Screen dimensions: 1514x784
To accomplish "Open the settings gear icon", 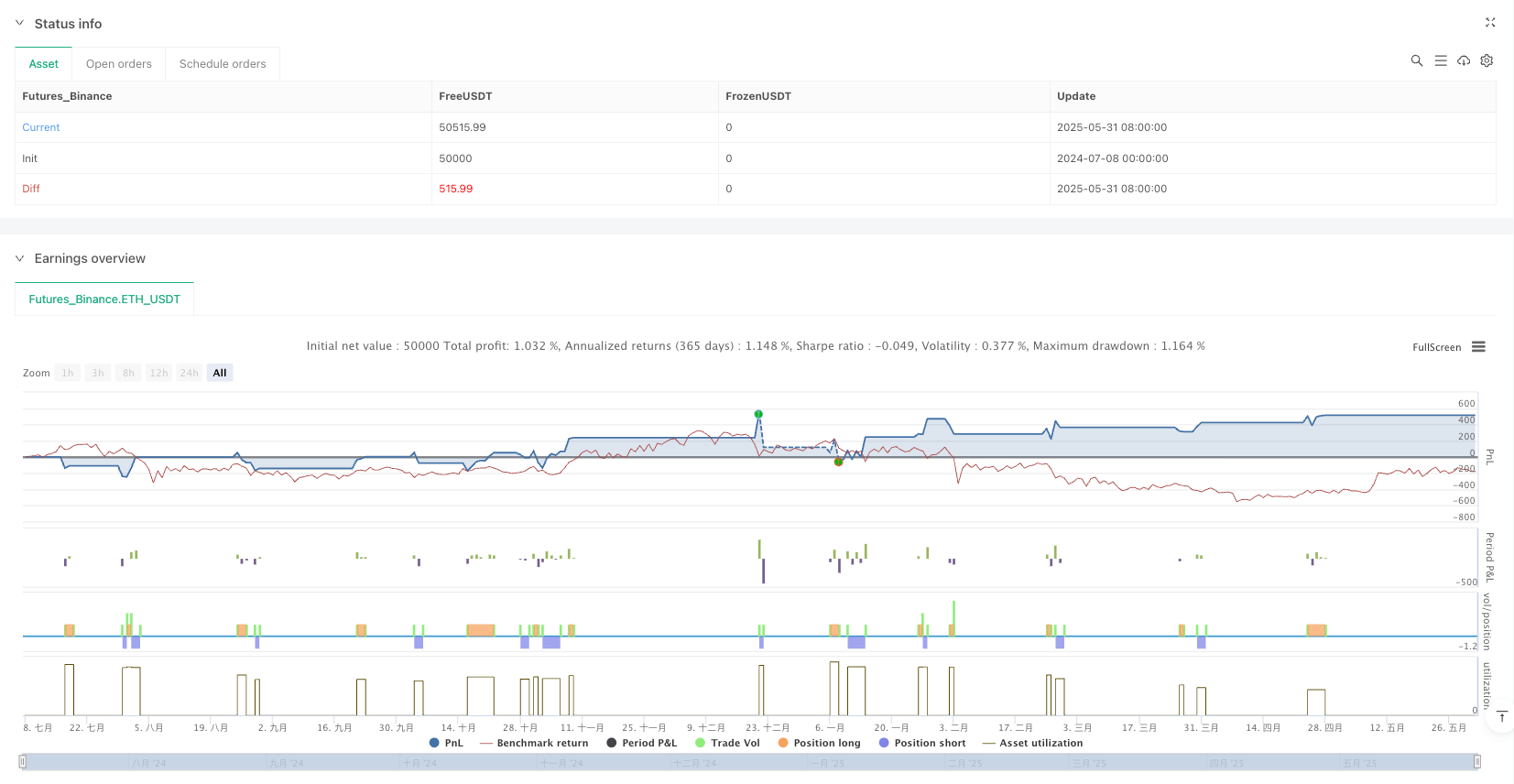I will coord(1487,60).
